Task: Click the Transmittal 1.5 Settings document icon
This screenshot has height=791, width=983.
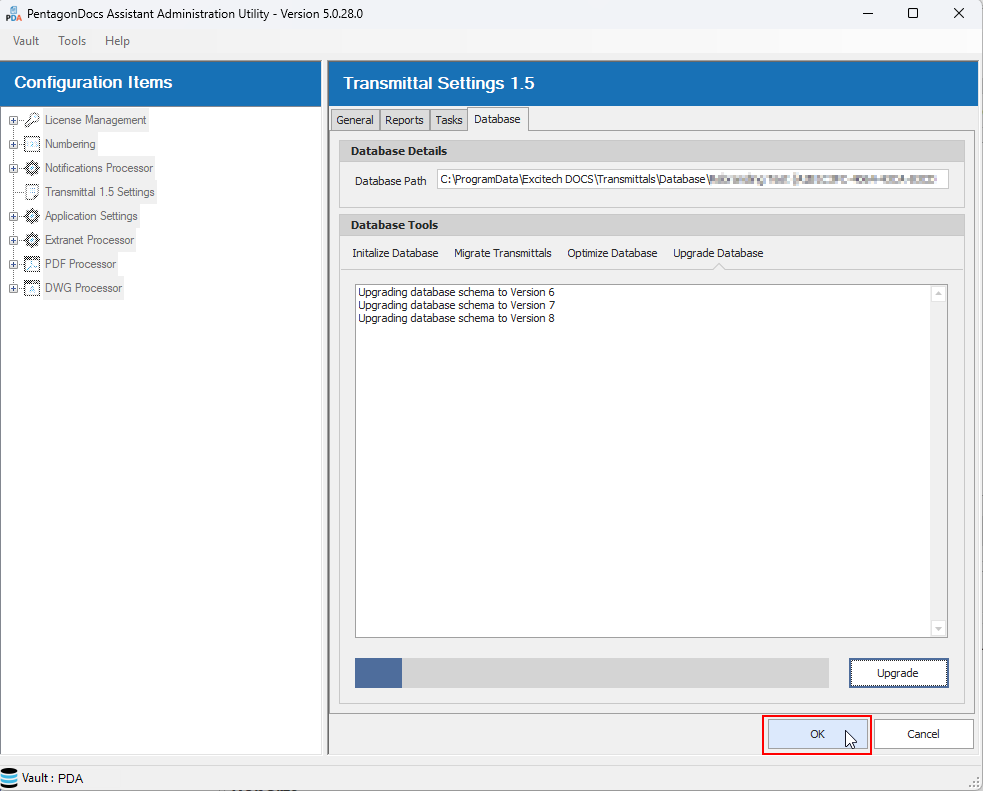Action: pyautogui.click(x=32, y=192)
